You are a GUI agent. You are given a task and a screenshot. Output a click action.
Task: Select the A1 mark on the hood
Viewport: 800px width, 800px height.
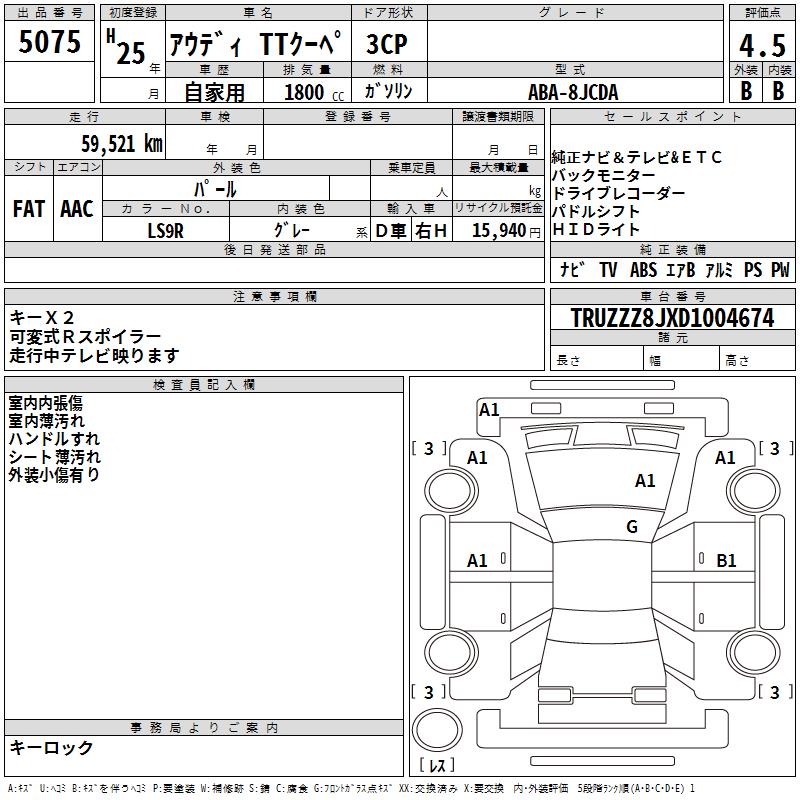(645, 481)
